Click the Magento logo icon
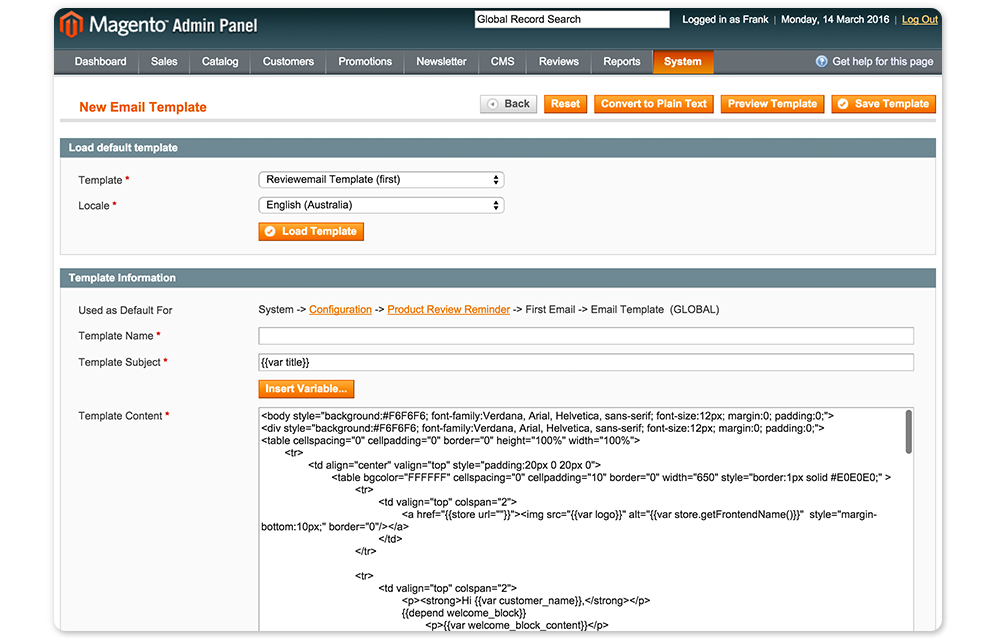Image resolution: width=1000 pixels, height=639 pixels. (71, 25)
